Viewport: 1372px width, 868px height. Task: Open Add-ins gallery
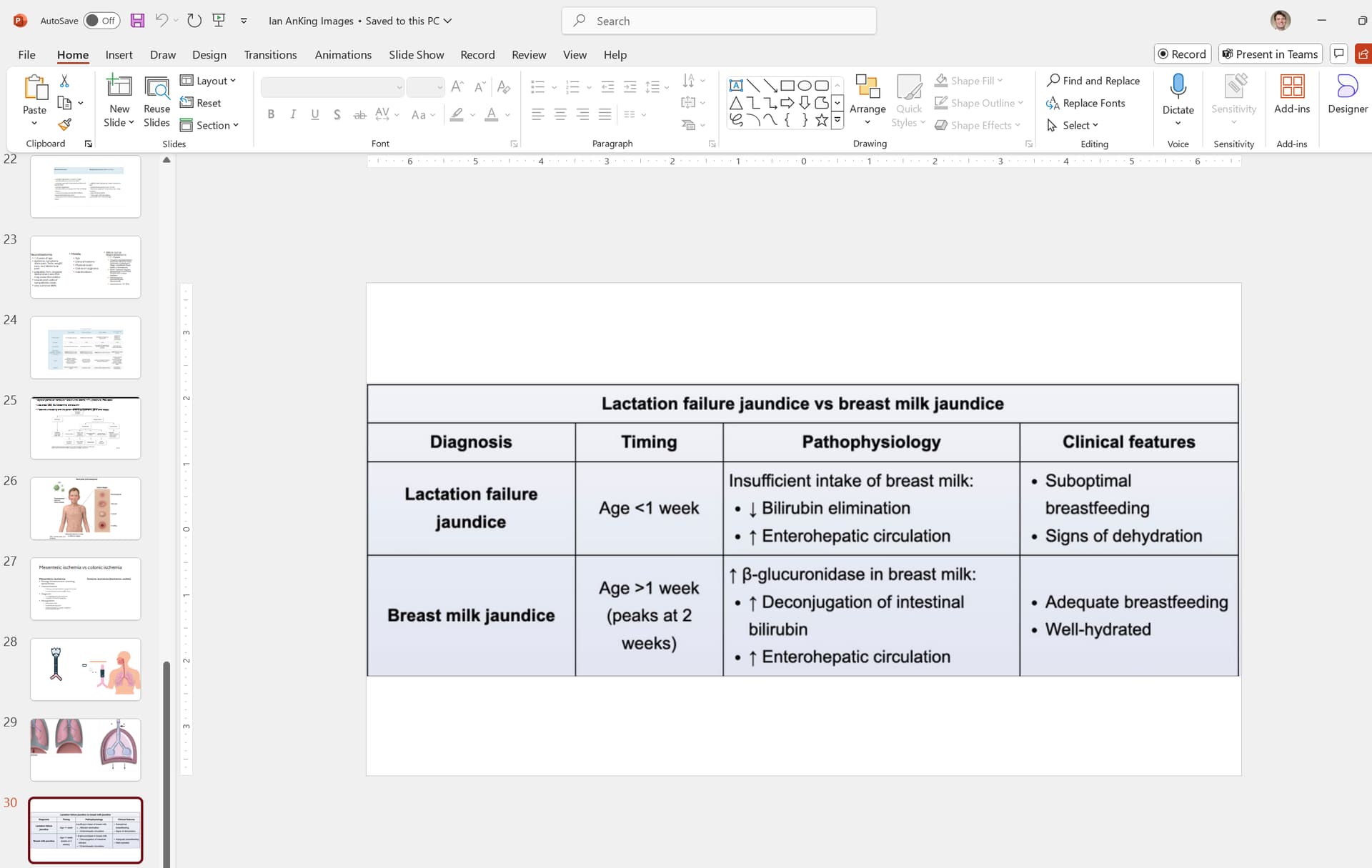[1292, 94]
